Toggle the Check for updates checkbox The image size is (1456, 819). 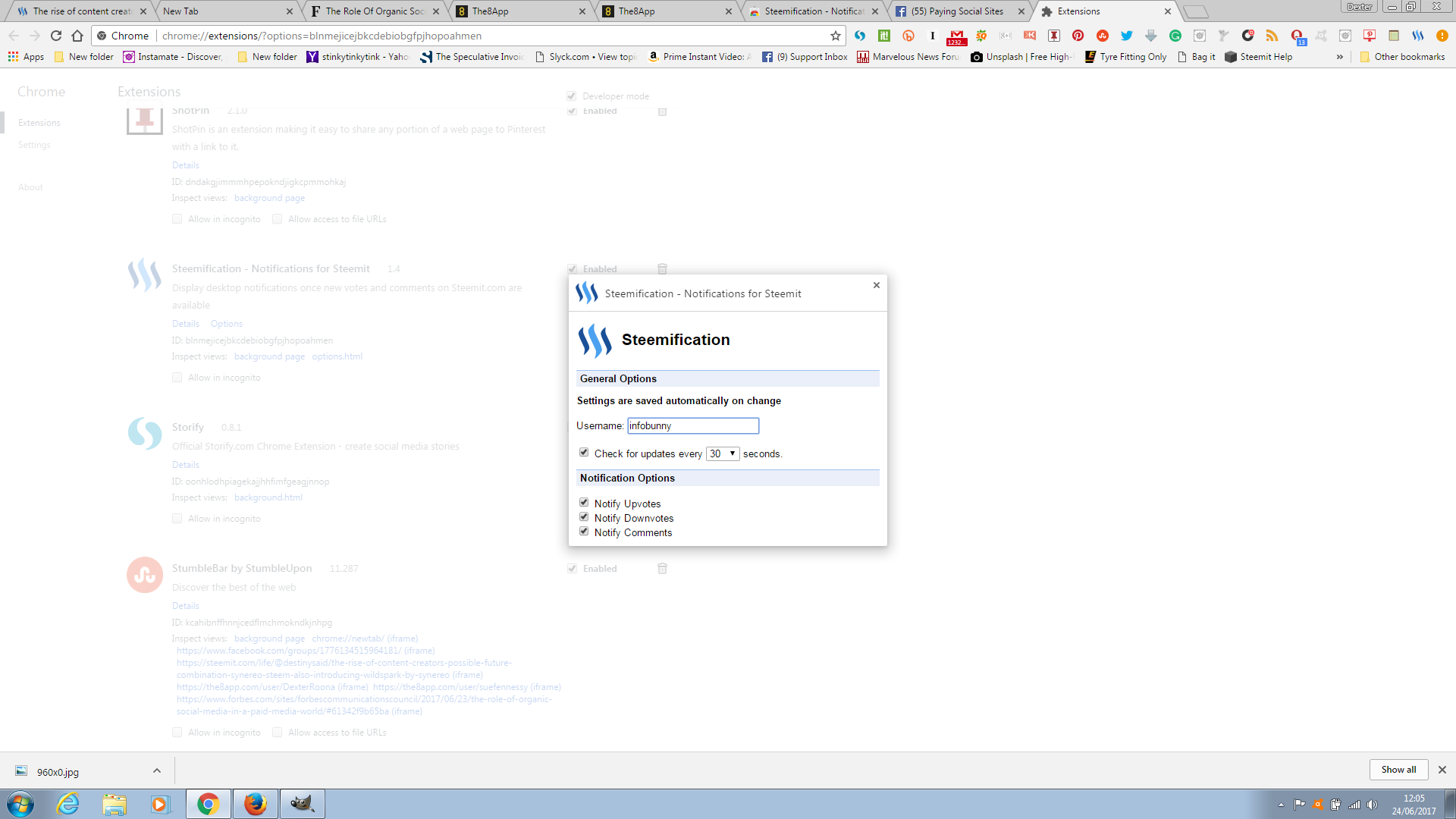click(x=584, y=452)
